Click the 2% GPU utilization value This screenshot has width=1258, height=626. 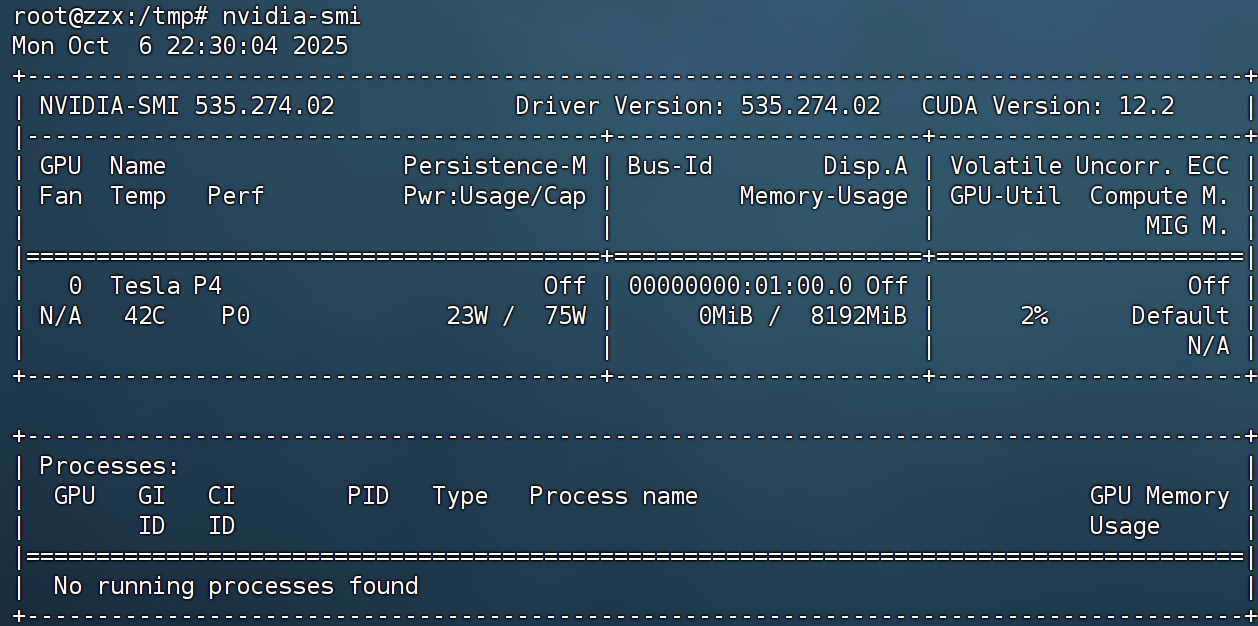tap(1034, 316)
